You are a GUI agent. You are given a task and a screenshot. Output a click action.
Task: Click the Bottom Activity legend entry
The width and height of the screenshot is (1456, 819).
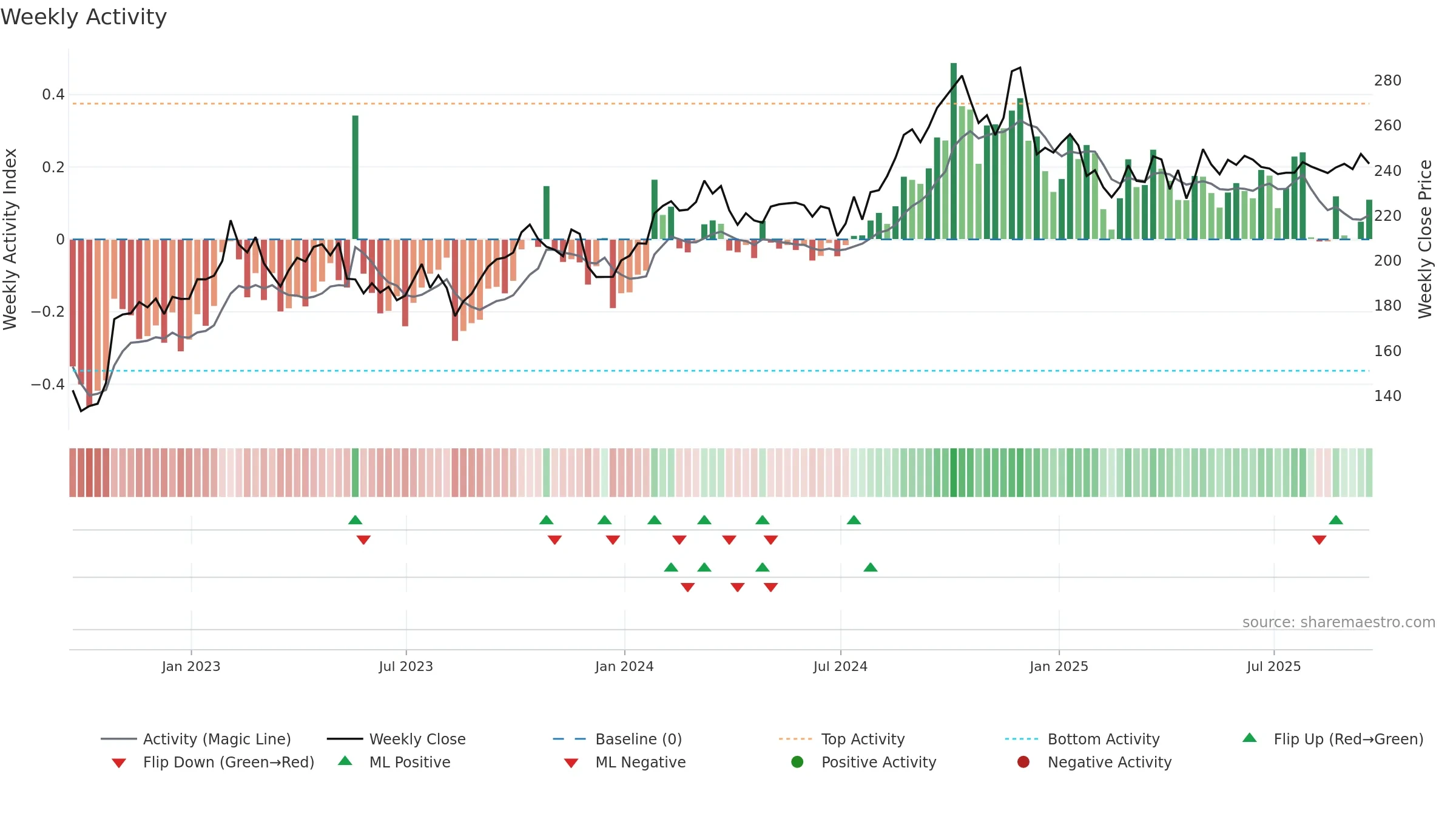point(1082,739)
